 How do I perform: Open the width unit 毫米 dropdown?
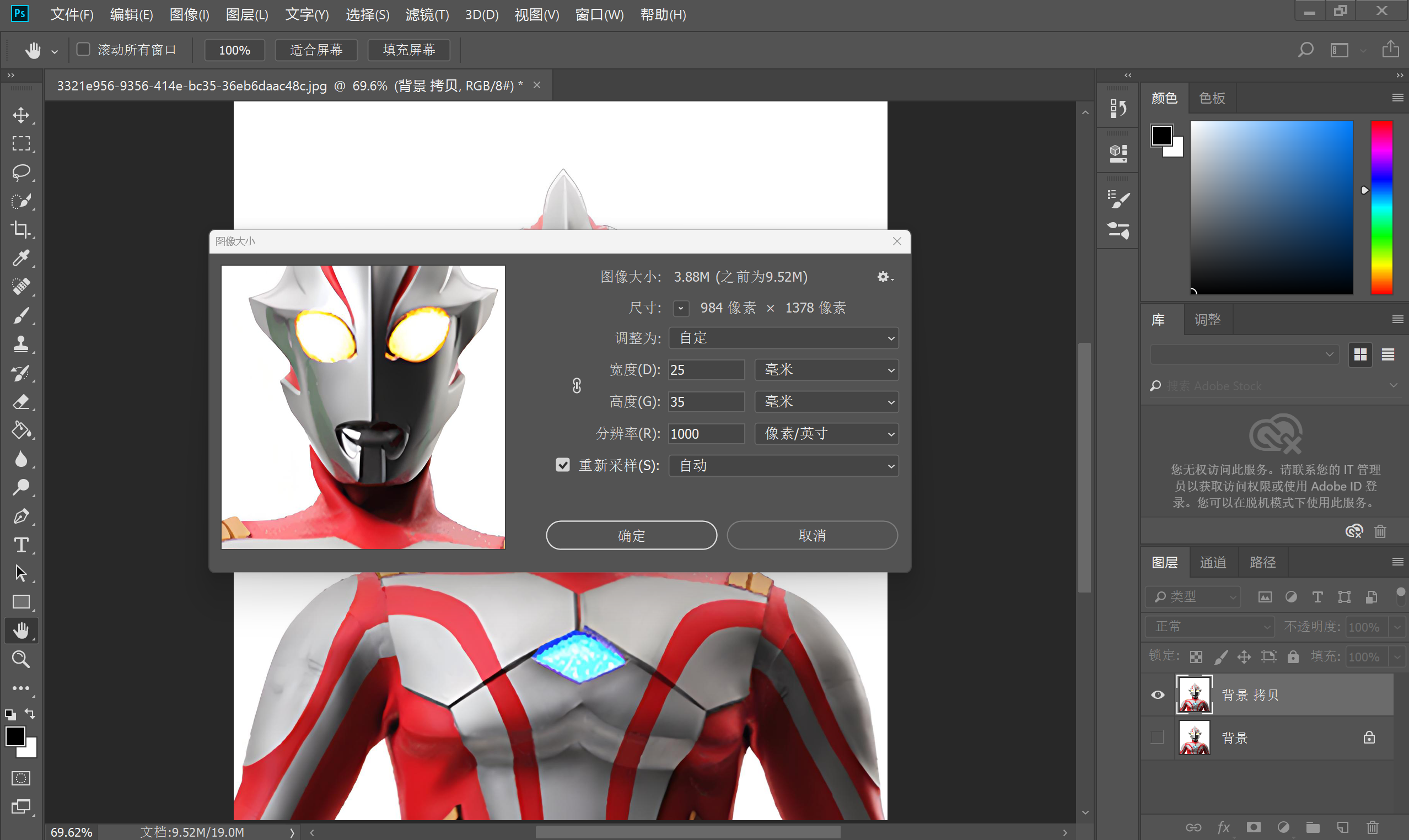coord(826,370)
